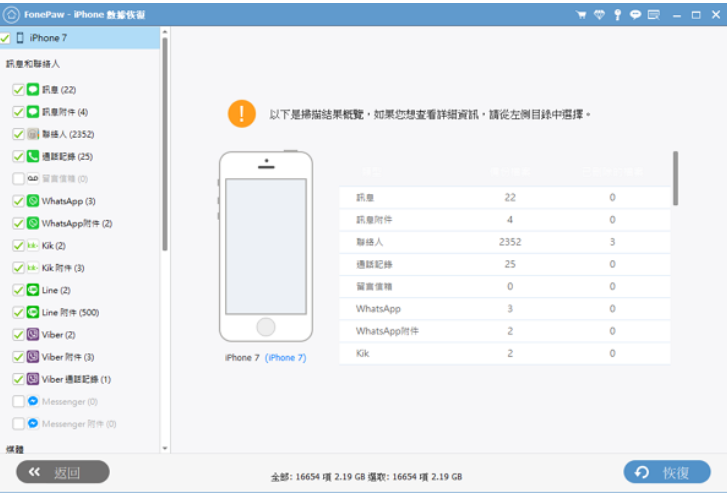Click the voicemail icon
The width and height of the screenshot is (727, 495).
32,178
